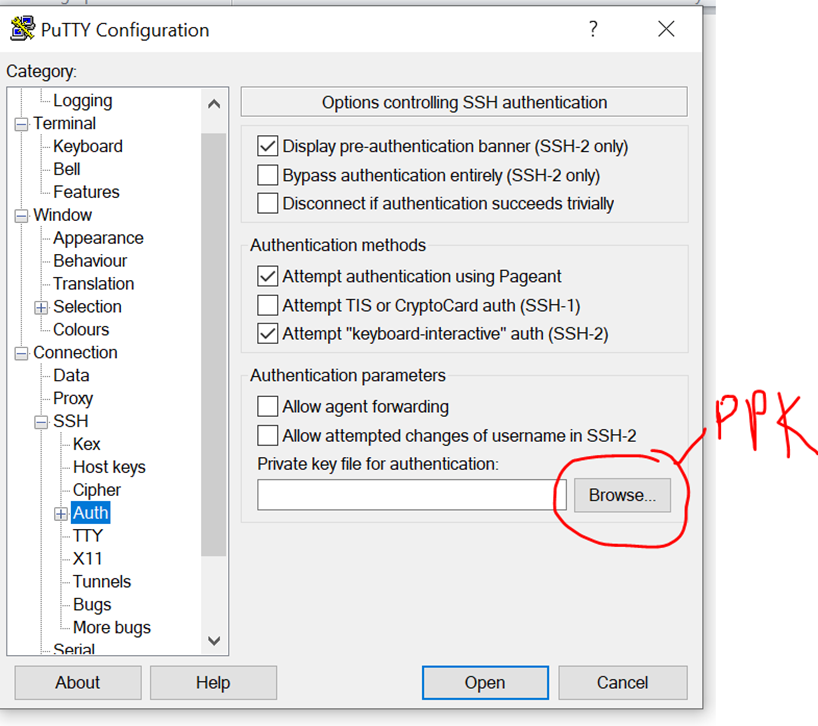Open the Host keys settings
This screenshot has width=818, height=726.
109,467
